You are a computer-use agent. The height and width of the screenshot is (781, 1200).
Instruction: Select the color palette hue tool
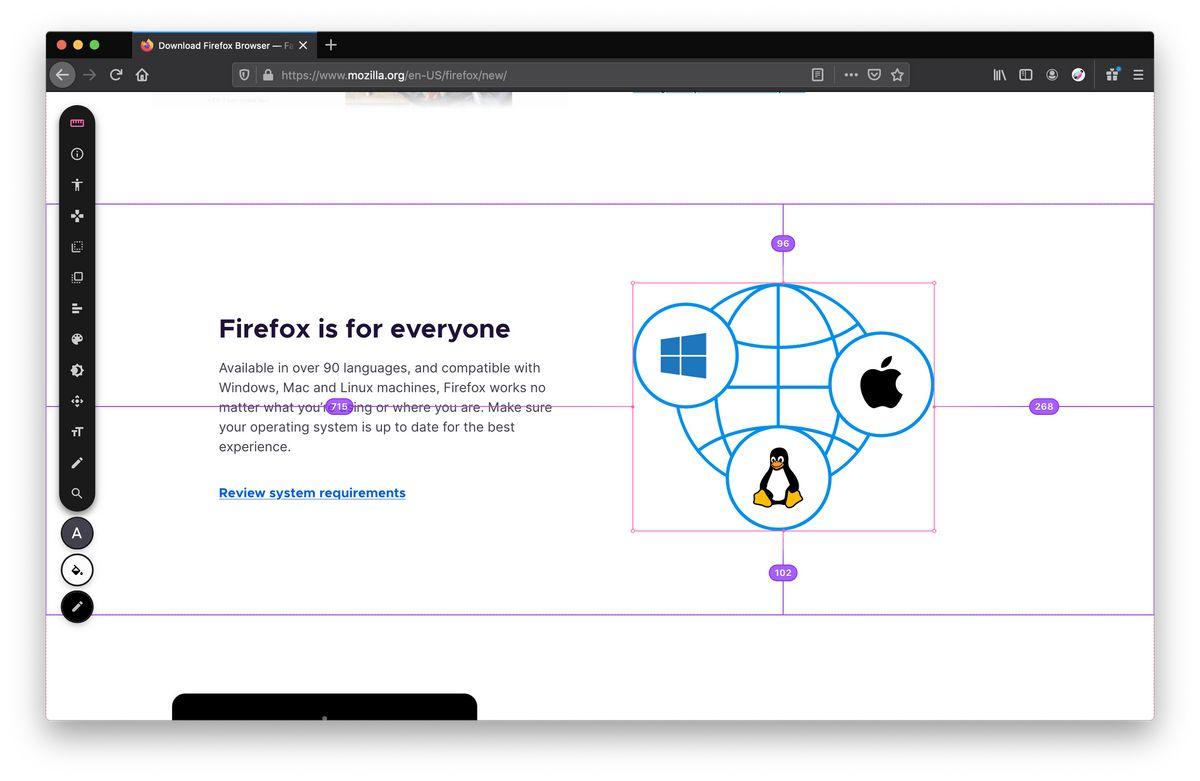[x=77, y=339]
